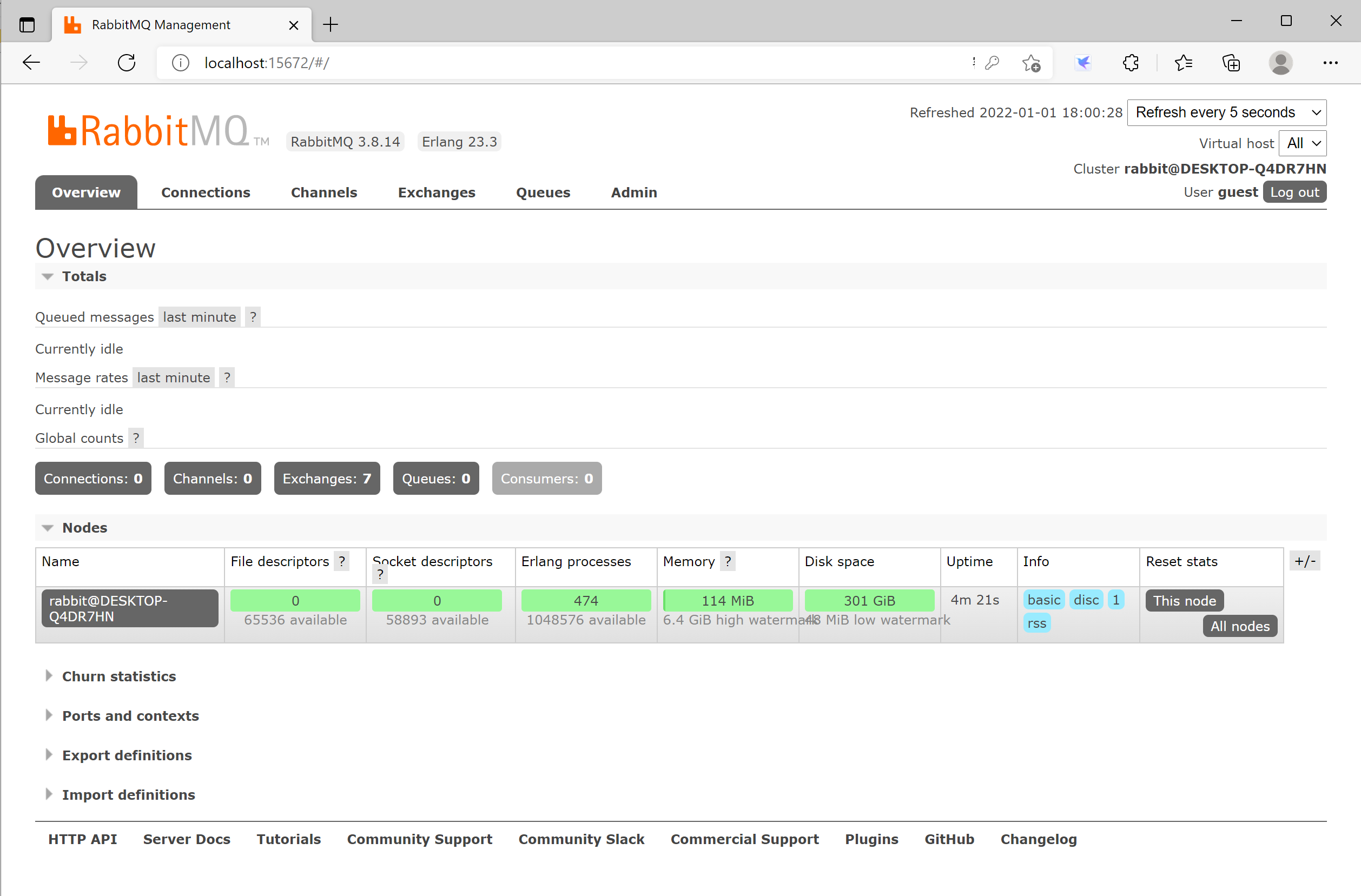
Task: Open the browser extensions puzzle icon
Action: [x=1131, y=62]
